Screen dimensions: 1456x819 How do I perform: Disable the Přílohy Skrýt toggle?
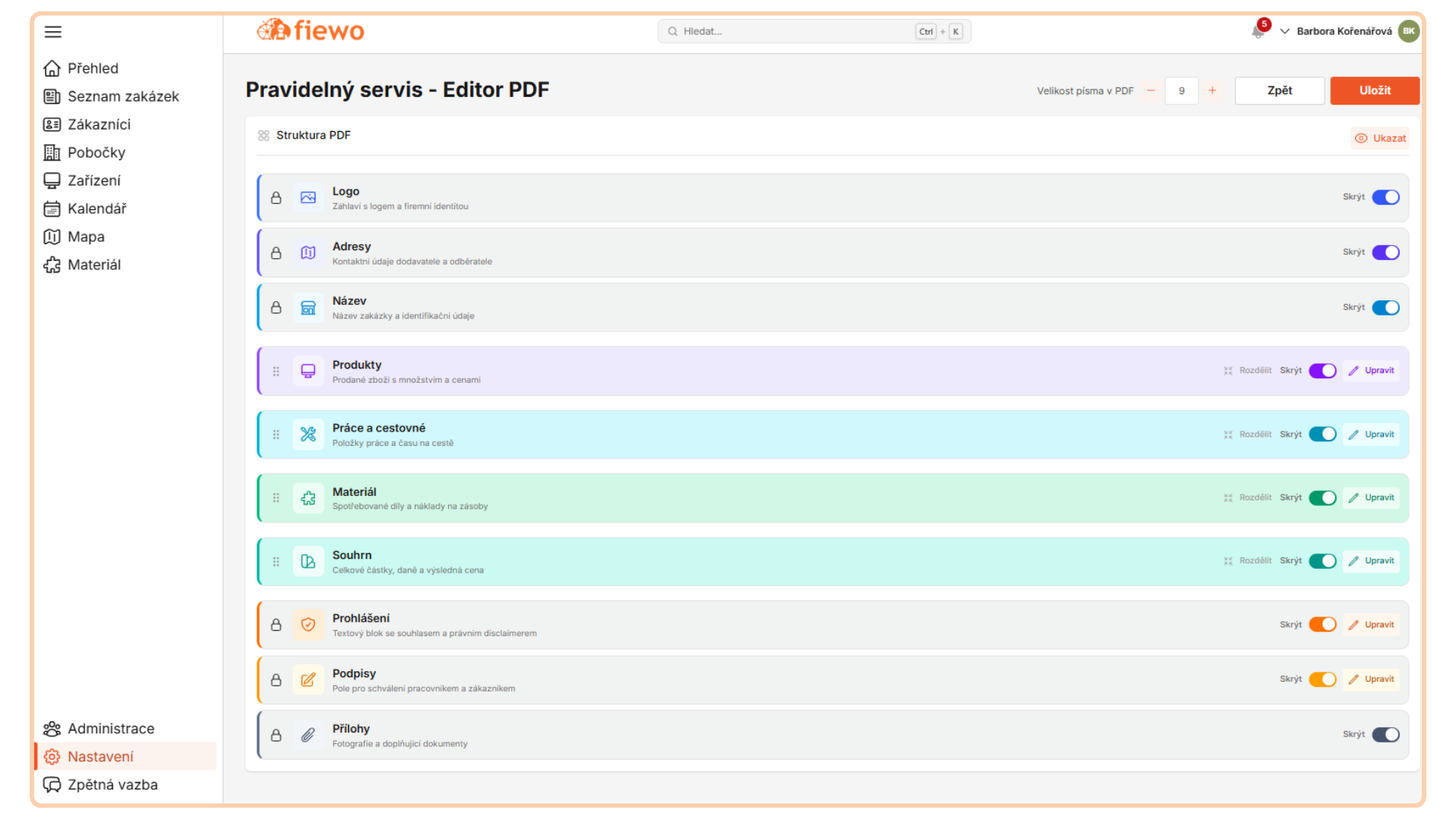[x=1385, y=735]
